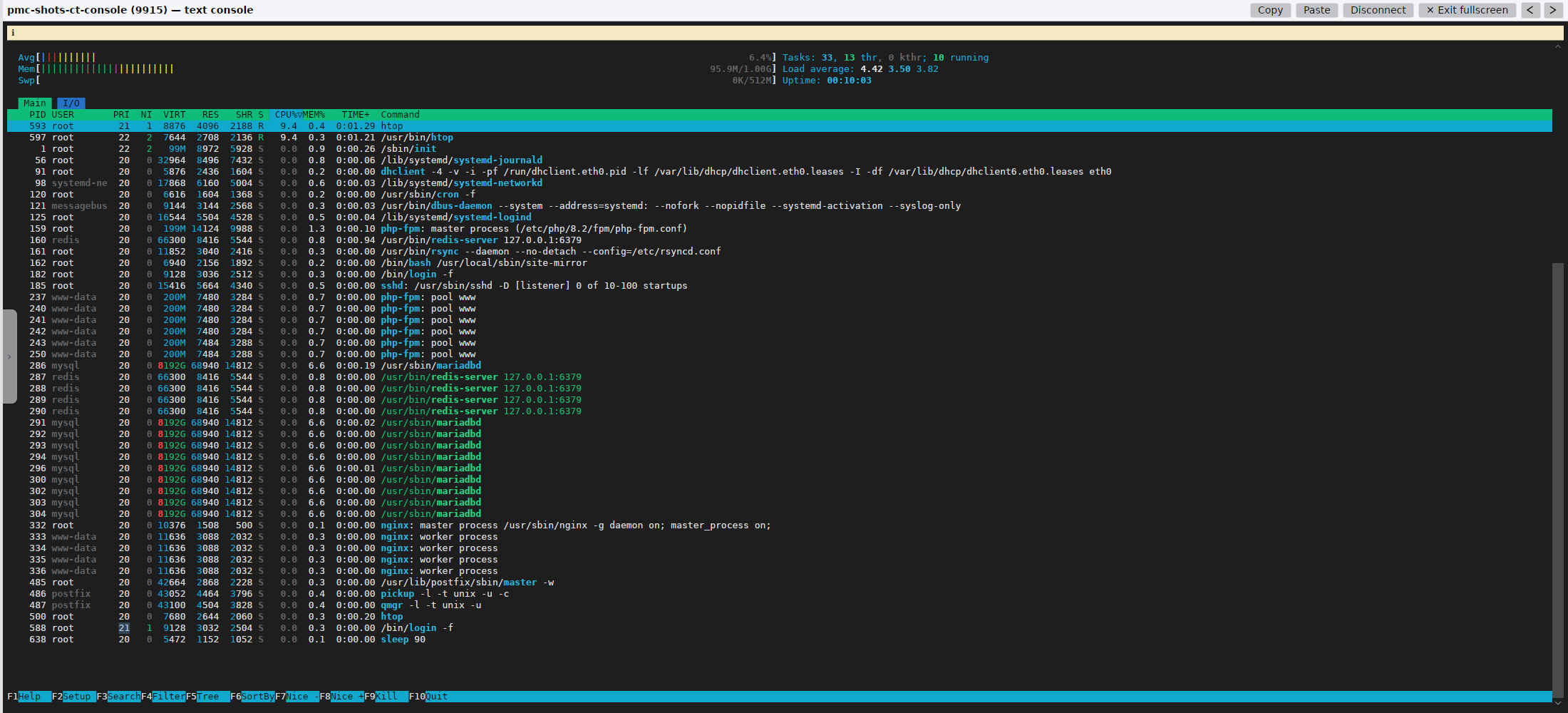Select redis-server process with PID 160
1568x713 pixels.
pos(780,240)
